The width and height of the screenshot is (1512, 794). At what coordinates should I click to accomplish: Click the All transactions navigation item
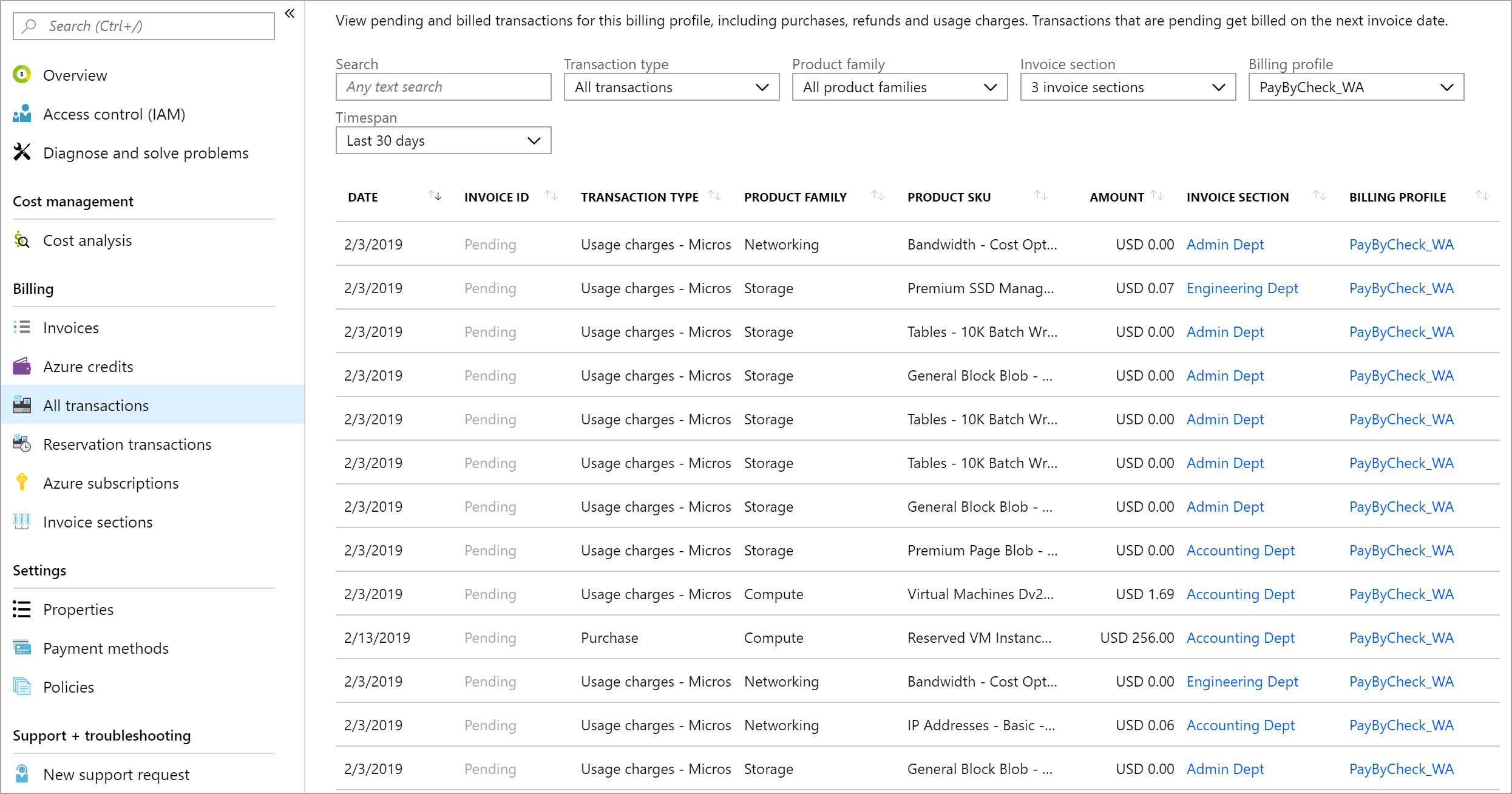(96, 405)
